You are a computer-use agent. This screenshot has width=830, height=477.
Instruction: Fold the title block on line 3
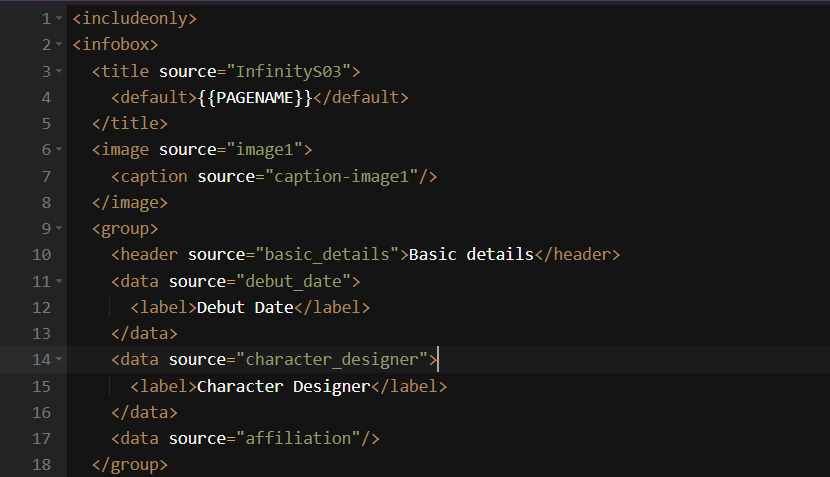click(x=59, y=70)
